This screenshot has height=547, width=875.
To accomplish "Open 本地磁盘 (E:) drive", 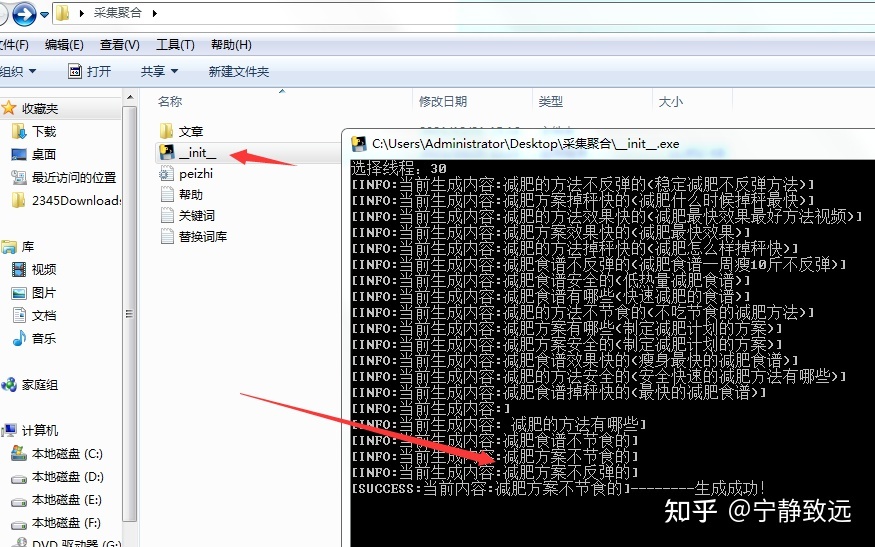I will point(57,500).
